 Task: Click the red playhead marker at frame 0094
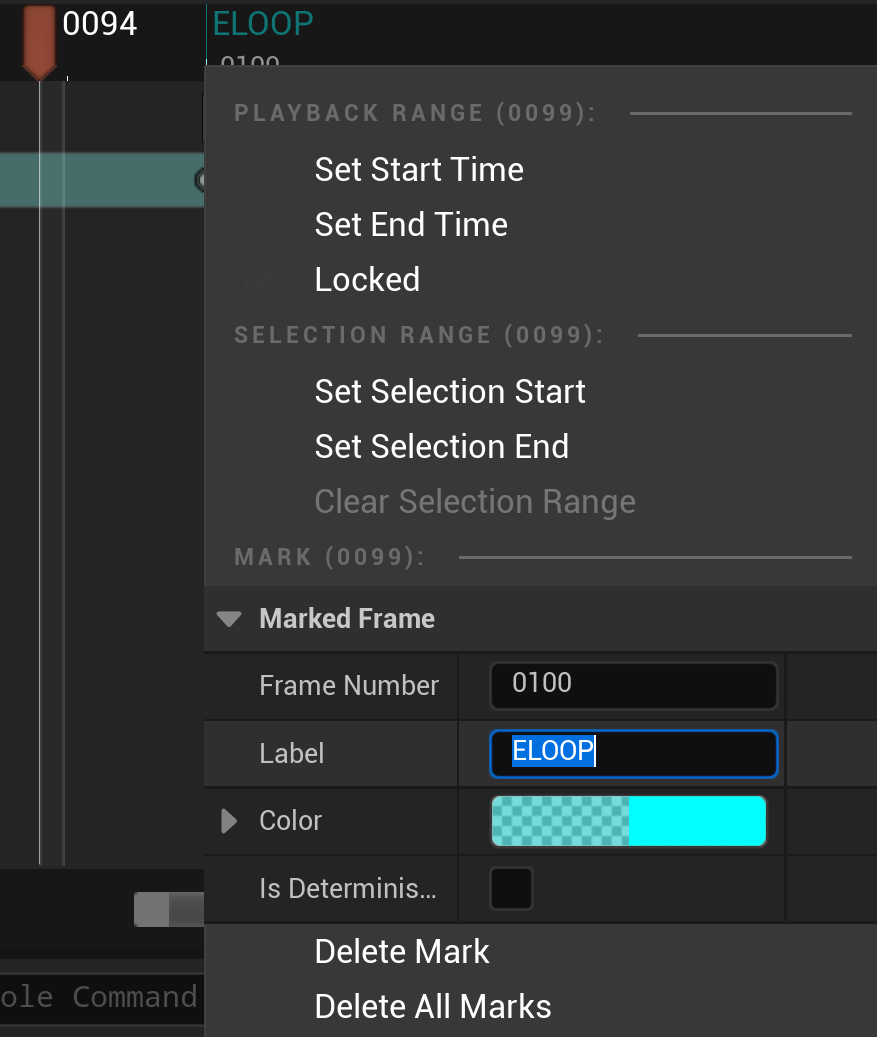(x=39, y=40)
